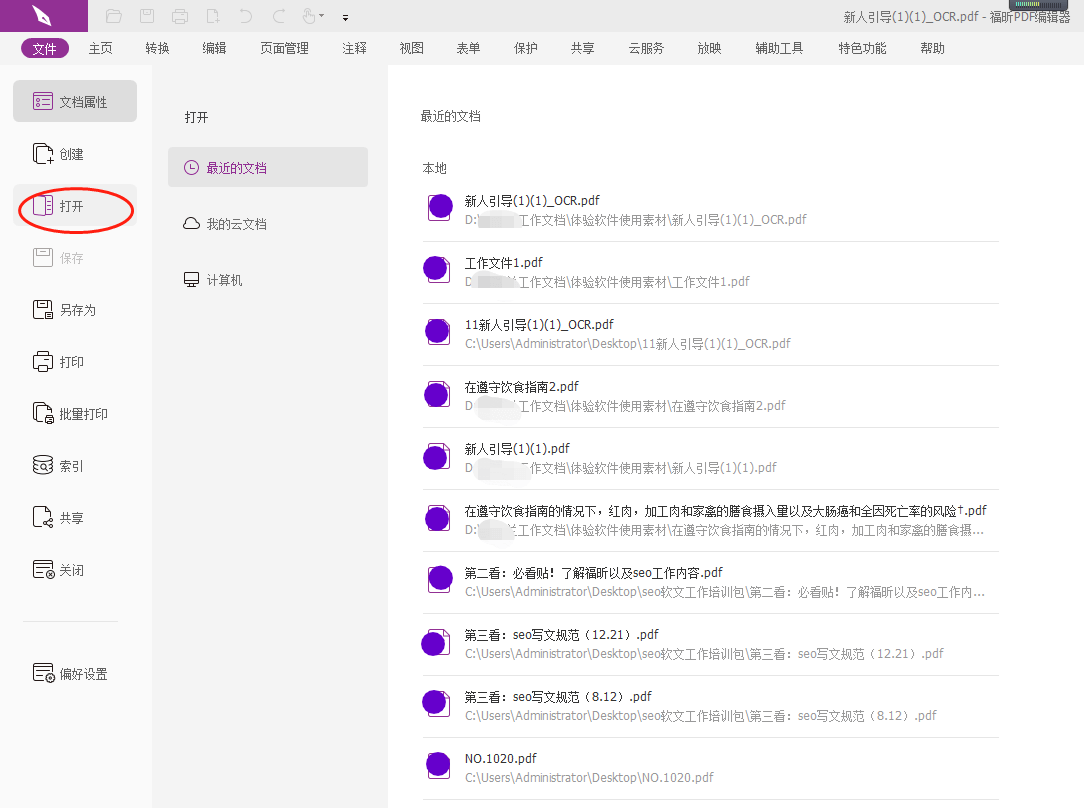Select My Cloud Documents (我的云文档)
This screenshot has width=1084, height=808.
236,224
